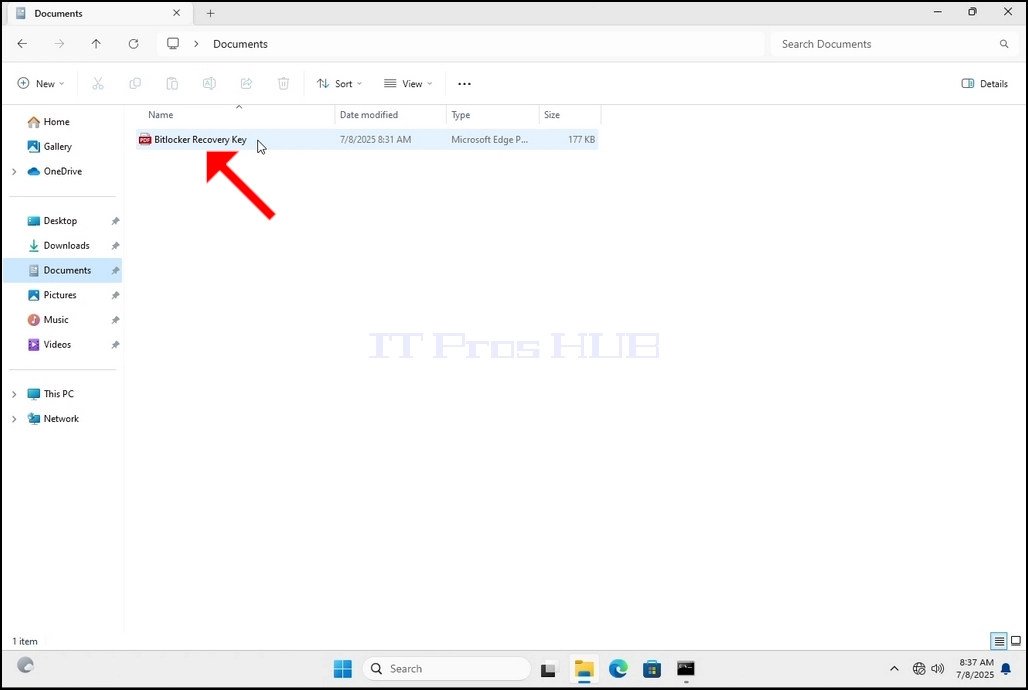Viewport: 1028px width, 690px height.
Task: Open the Sort options dropdown
Action: [339, 83]
